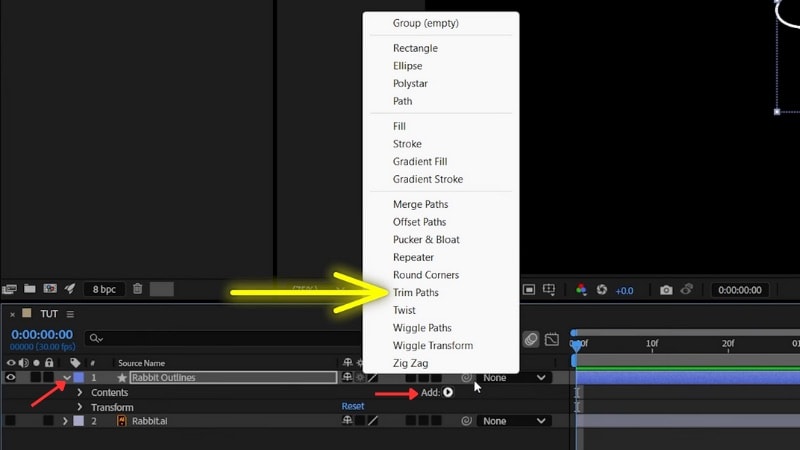
Task: Select Repeater in Add menu
Action: tap(413, 257)
